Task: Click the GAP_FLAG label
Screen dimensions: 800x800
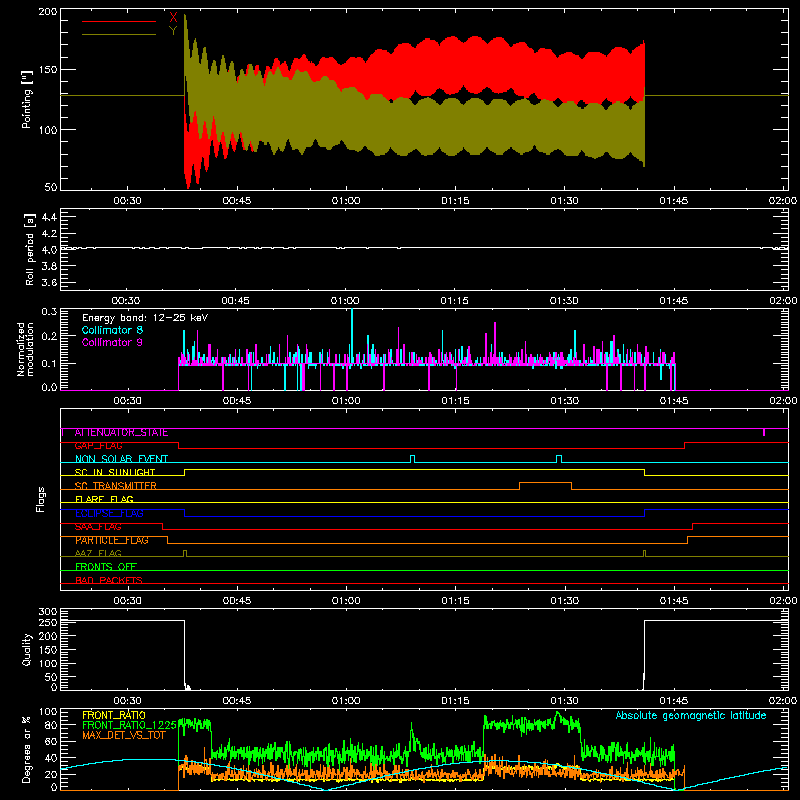Action: point(98,446)
